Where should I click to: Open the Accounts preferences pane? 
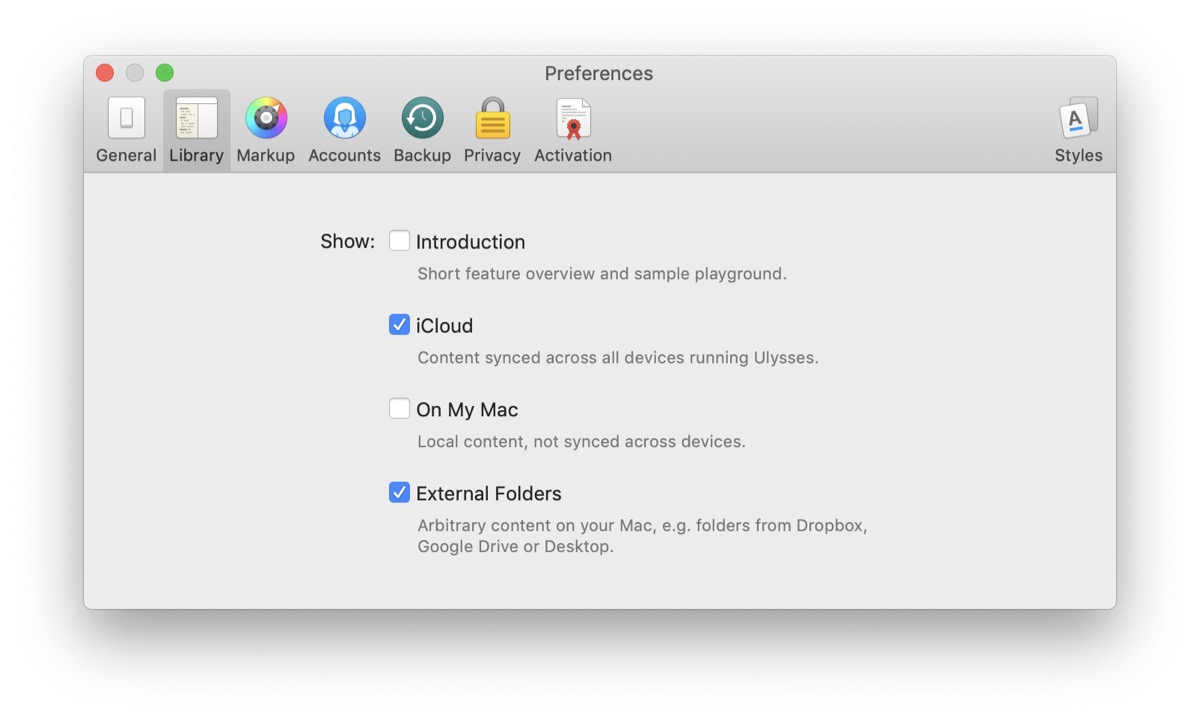coord(344,130)
